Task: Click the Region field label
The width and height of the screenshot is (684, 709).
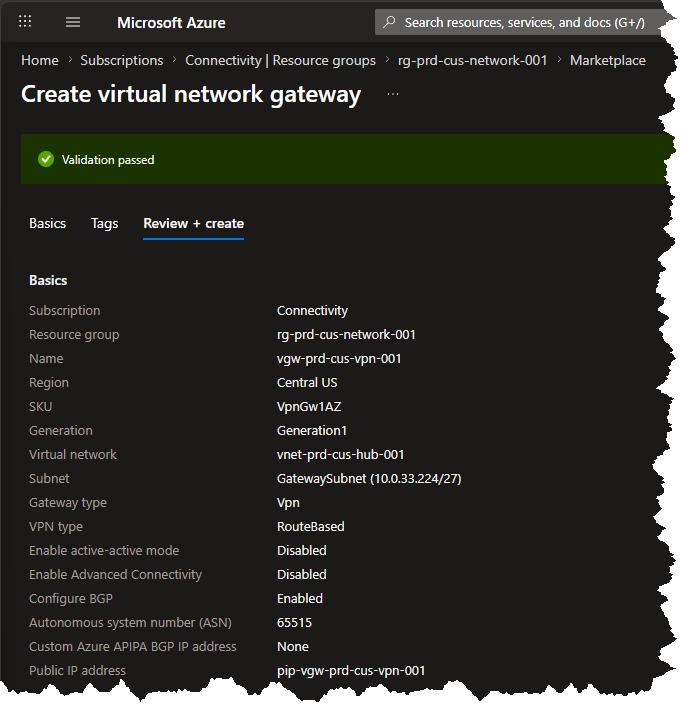Action: (x=49, y=383)
